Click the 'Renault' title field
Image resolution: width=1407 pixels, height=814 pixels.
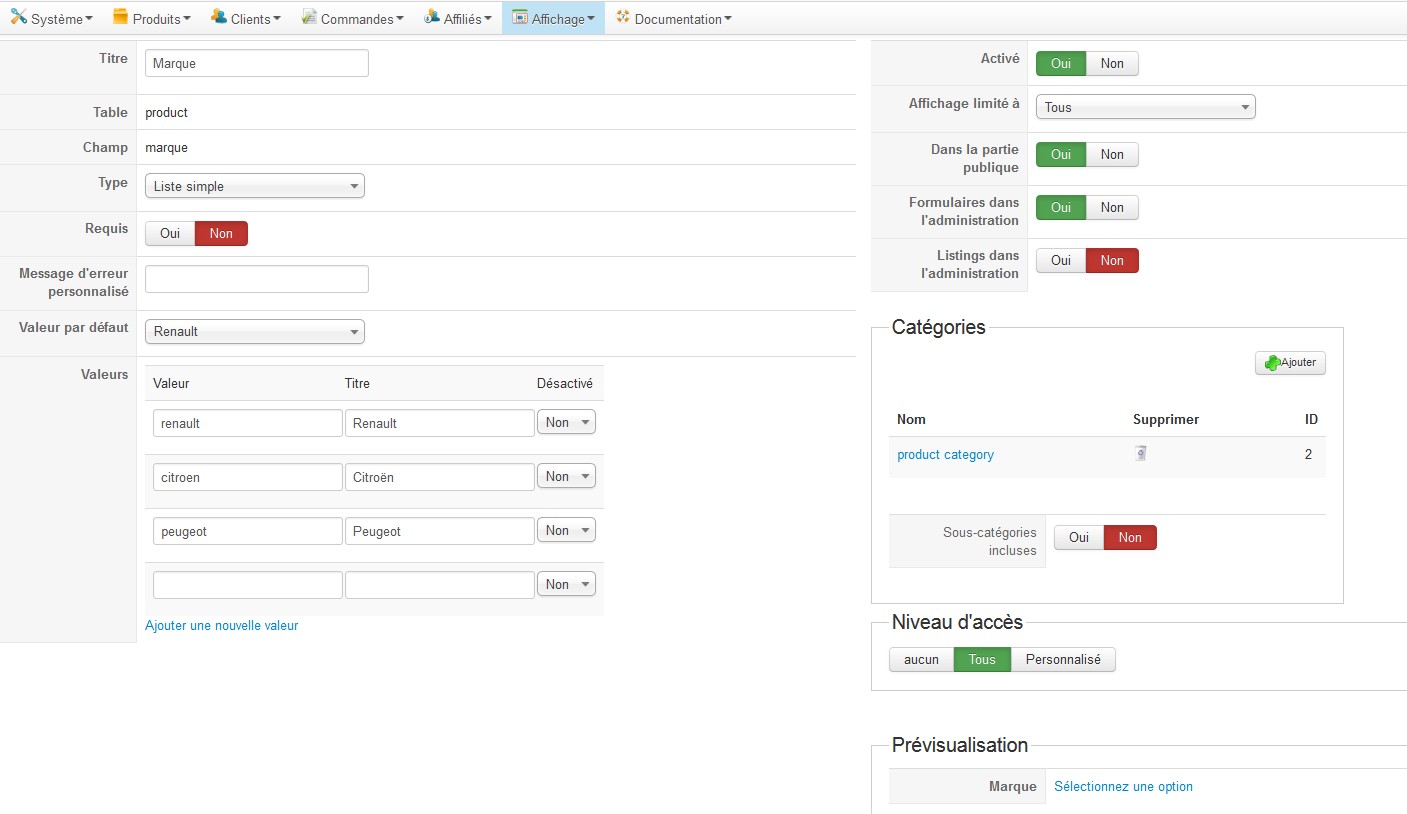[440, 423]
